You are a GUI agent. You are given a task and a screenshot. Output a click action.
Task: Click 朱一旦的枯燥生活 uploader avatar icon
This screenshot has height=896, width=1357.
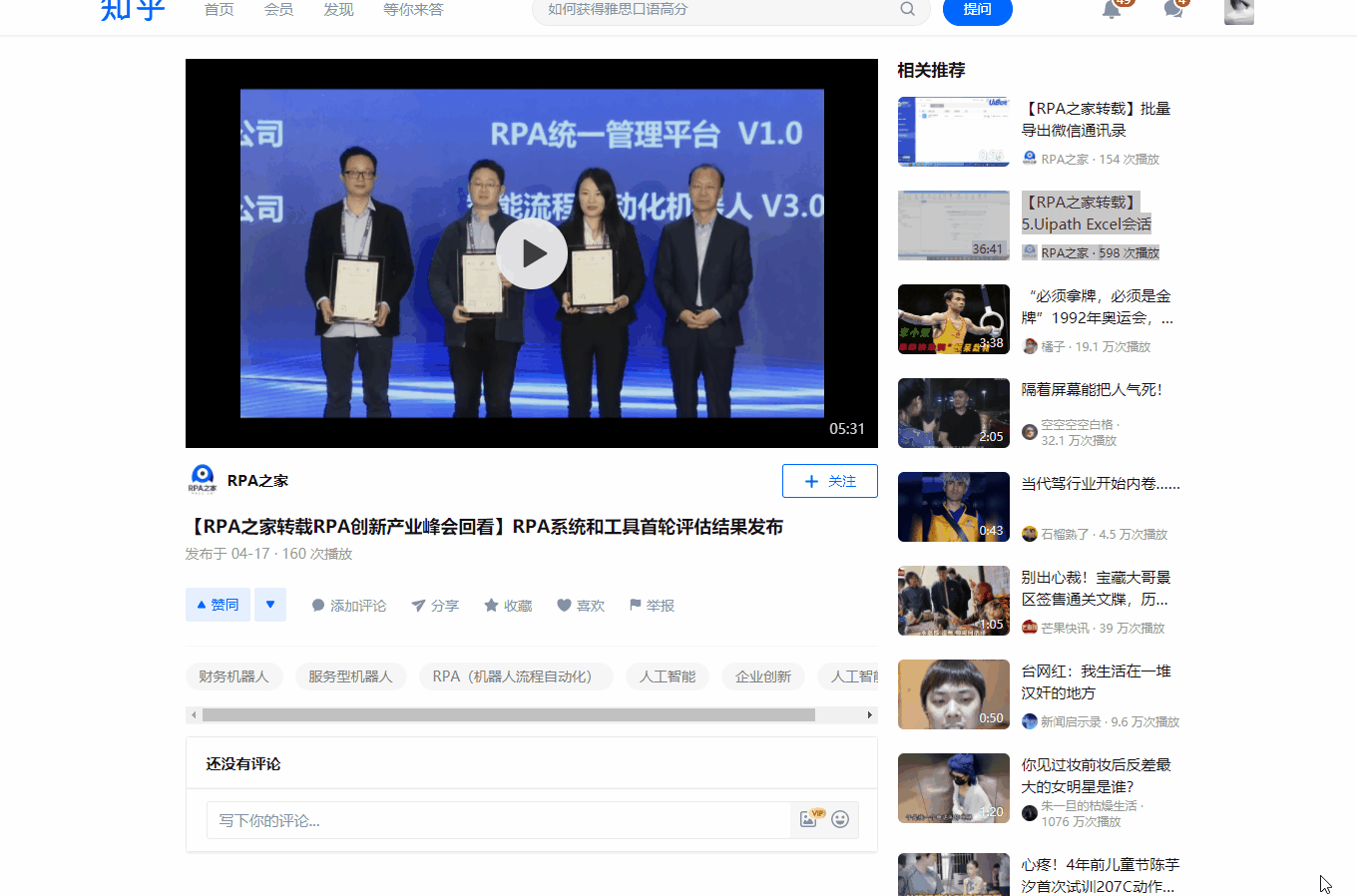pos(1030,813)
